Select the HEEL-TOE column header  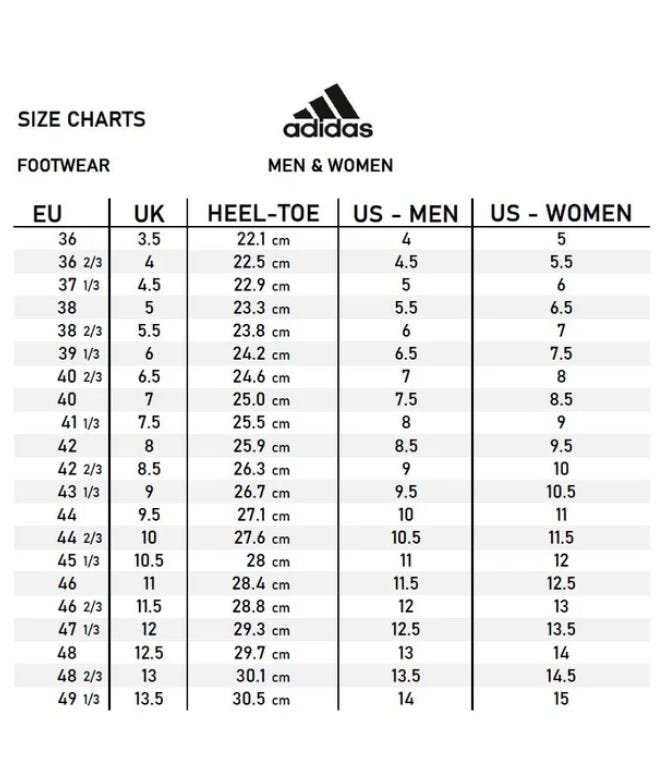(263, 213)
